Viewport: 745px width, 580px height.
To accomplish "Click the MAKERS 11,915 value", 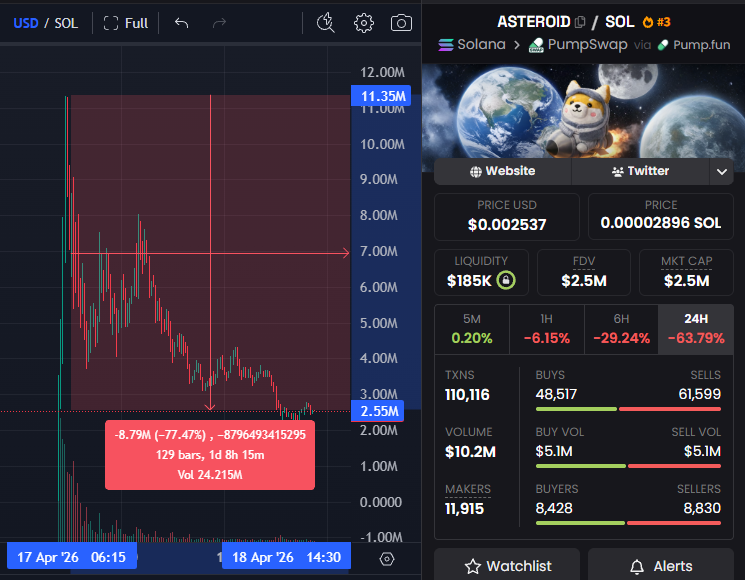I will coord(464,509).
